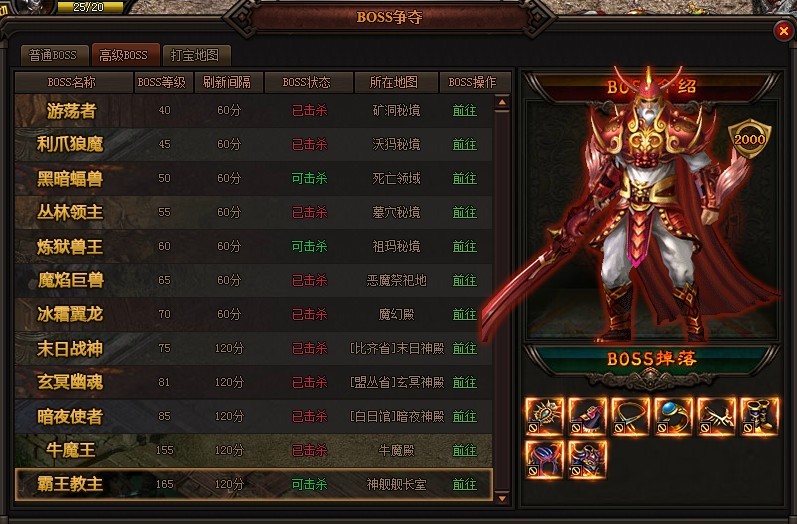
Task: Open the 打宝地图 tab
Action: 196,55
